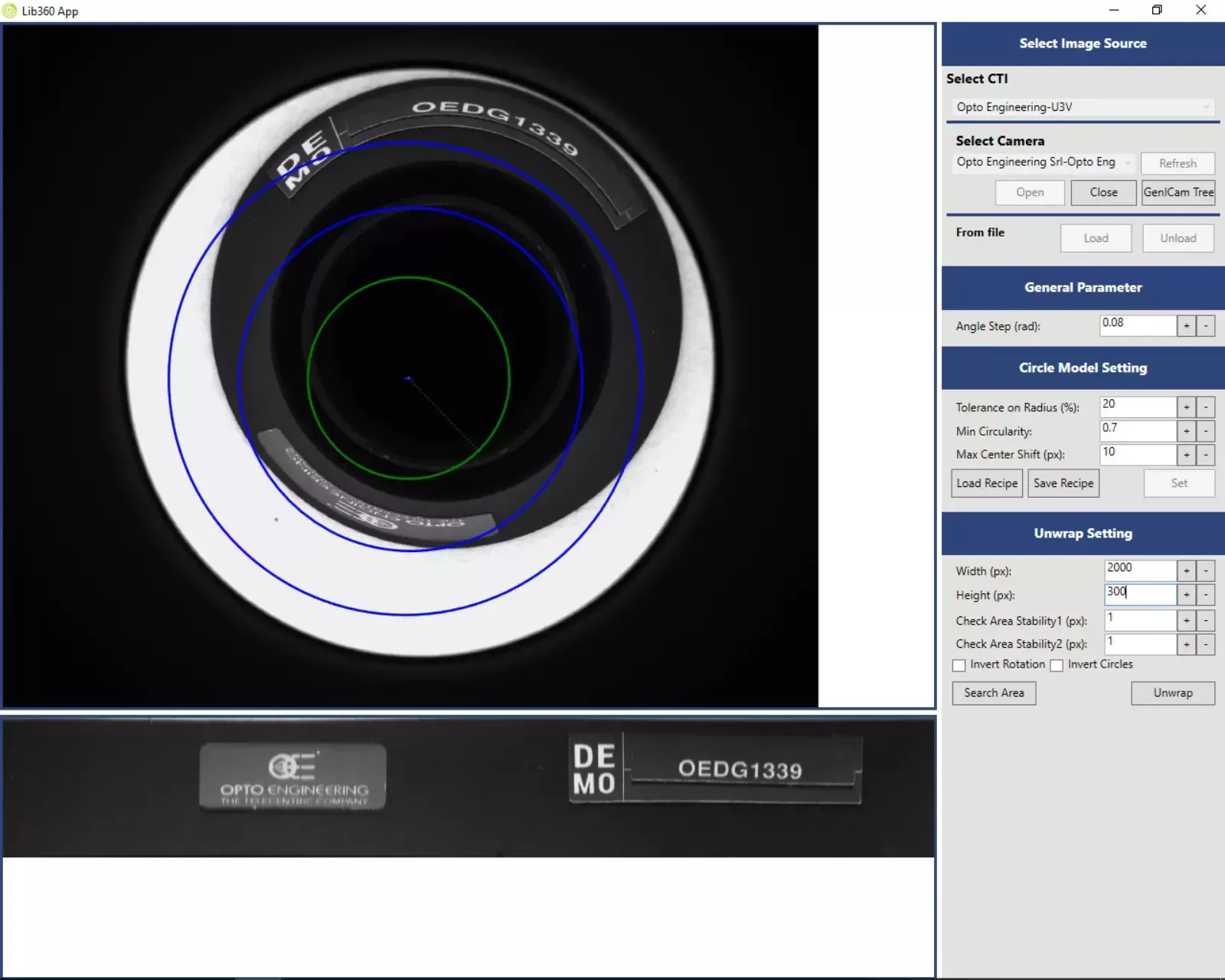Increase Angle Step with plus button
The height and width of the screenshot is (980, 1225).
(1186, 326)
